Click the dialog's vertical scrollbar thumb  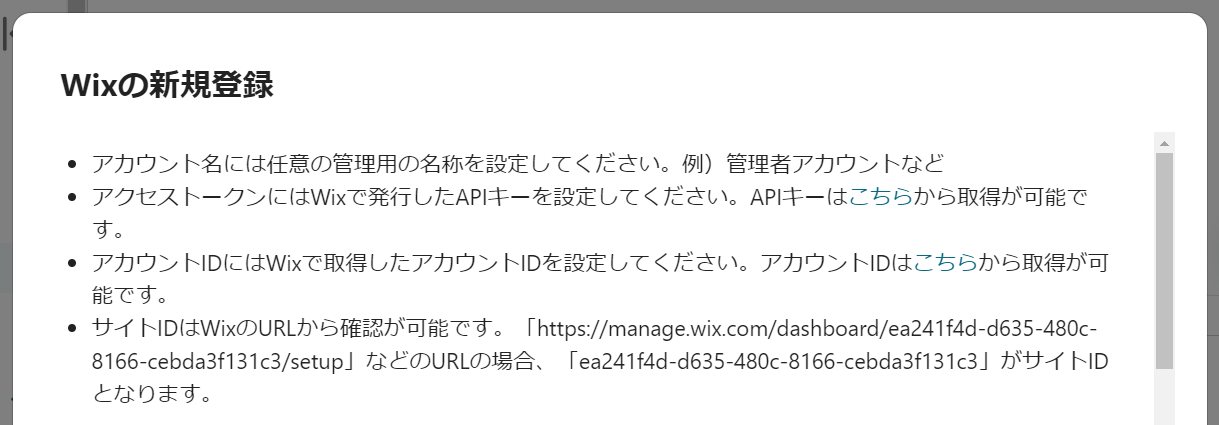click(1164, 261)
